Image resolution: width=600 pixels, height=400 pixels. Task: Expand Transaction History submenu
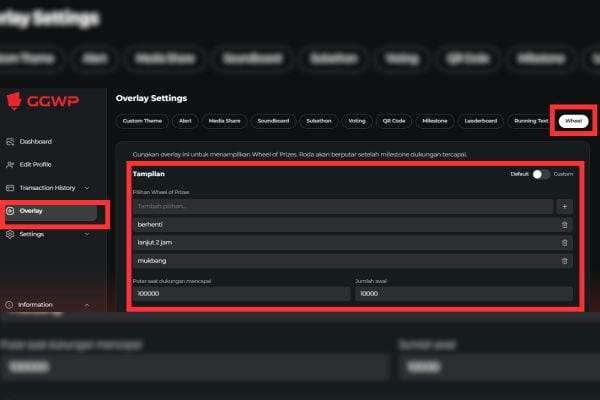87,188
